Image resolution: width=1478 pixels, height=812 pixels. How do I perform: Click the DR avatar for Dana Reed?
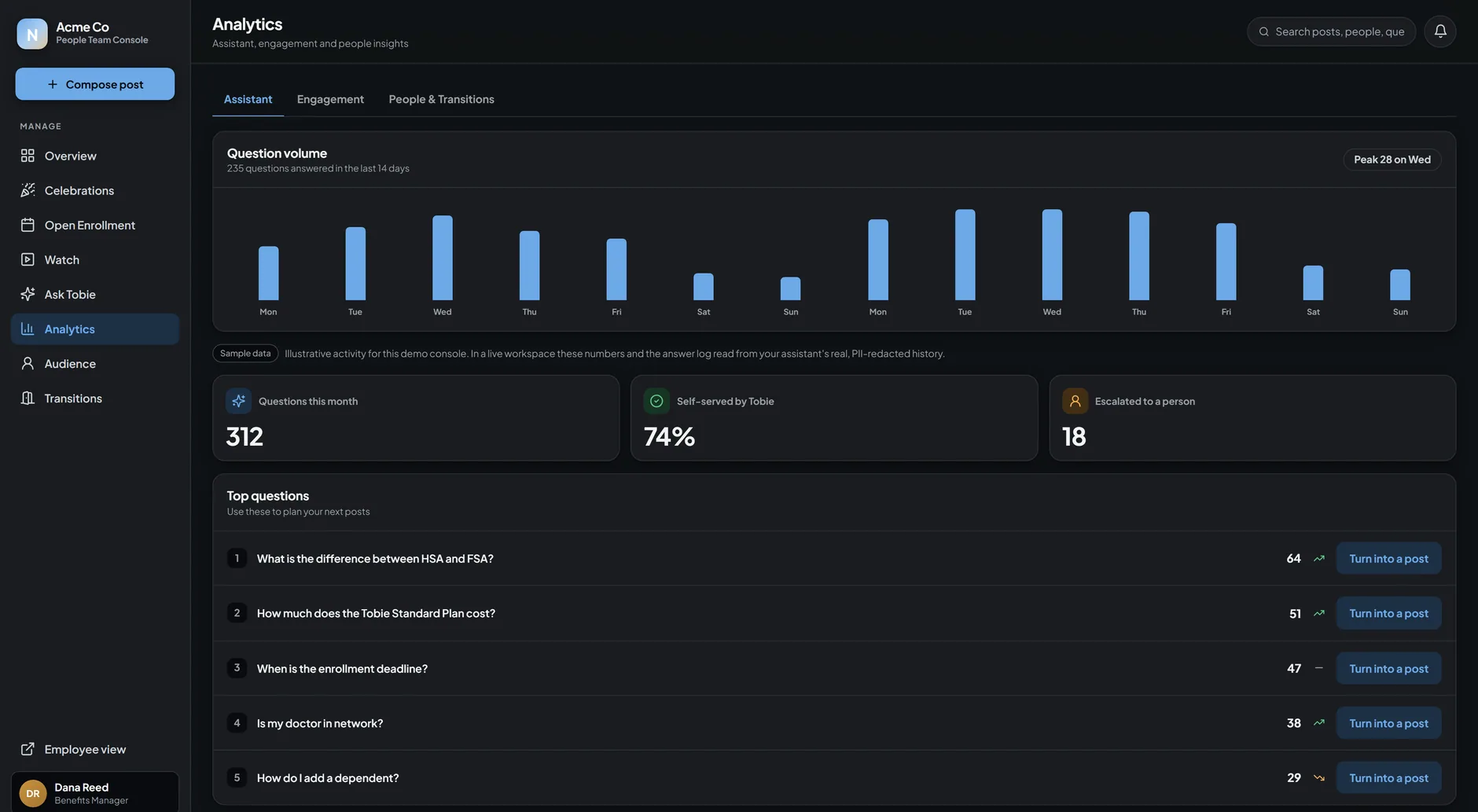click(x=33, y=793)
